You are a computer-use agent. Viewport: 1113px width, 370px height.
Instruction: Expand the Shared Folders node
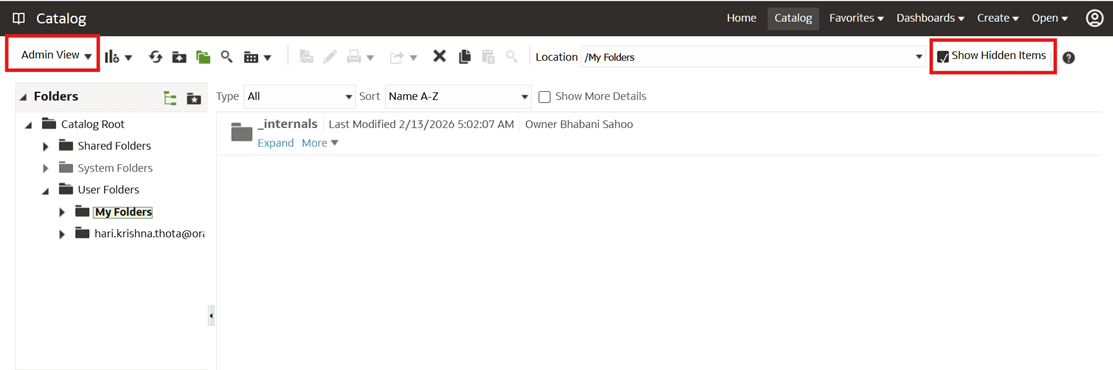click(46, 146)
